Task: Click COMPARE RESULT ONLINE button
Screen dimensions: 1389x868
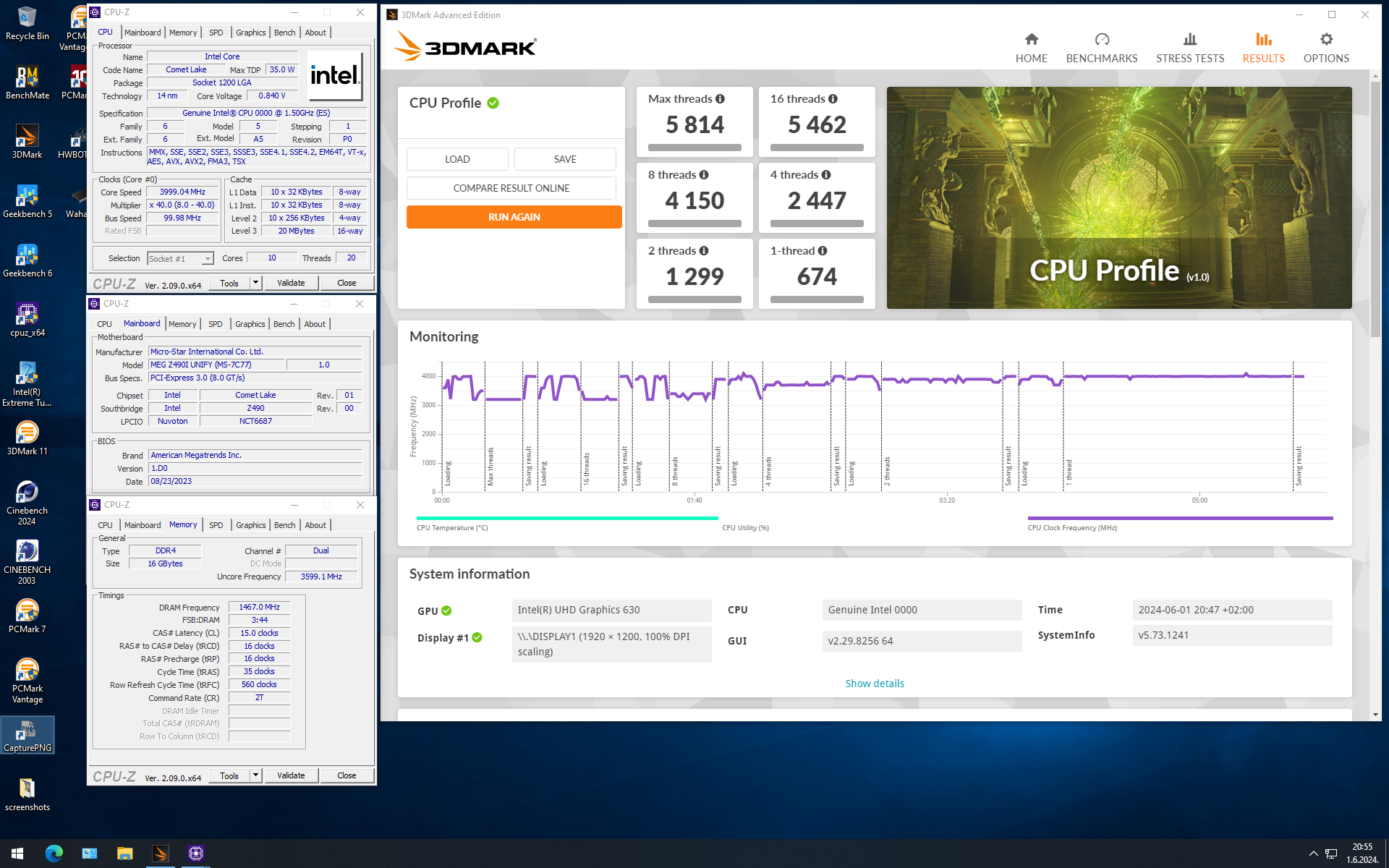Action: [511, 188]
